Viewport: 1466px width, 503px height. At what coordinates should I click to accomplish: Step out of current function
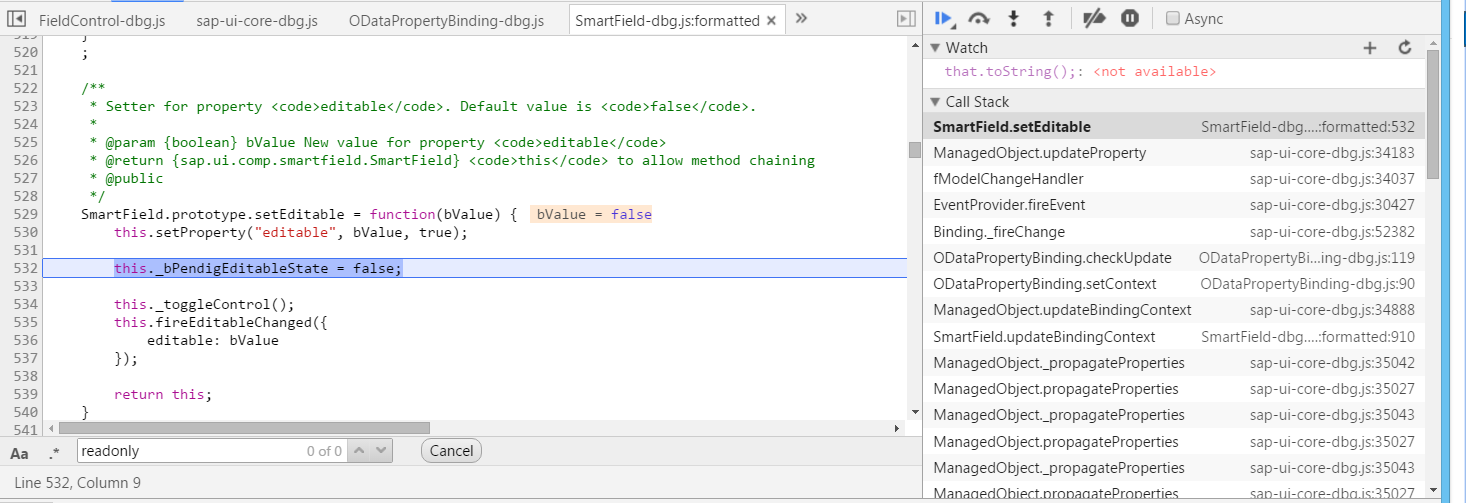(1048, 18)
